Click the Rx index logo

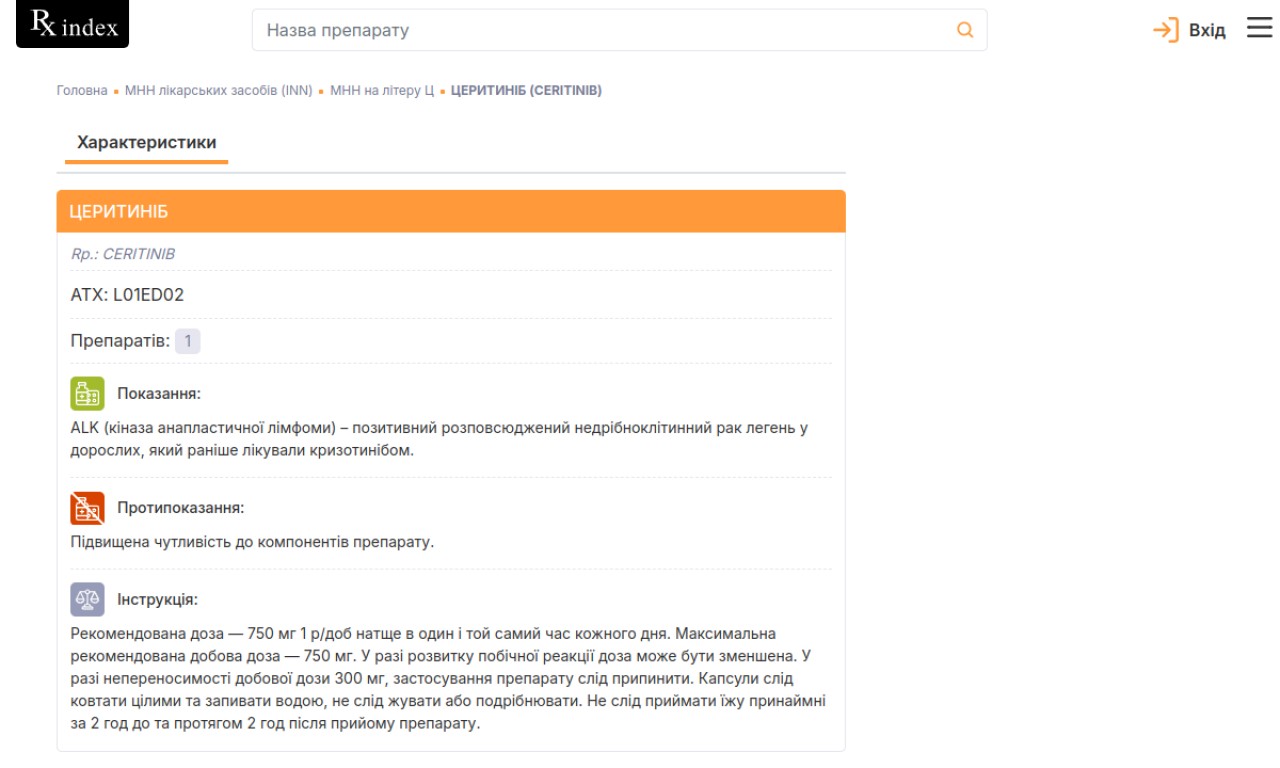[73, 25]
